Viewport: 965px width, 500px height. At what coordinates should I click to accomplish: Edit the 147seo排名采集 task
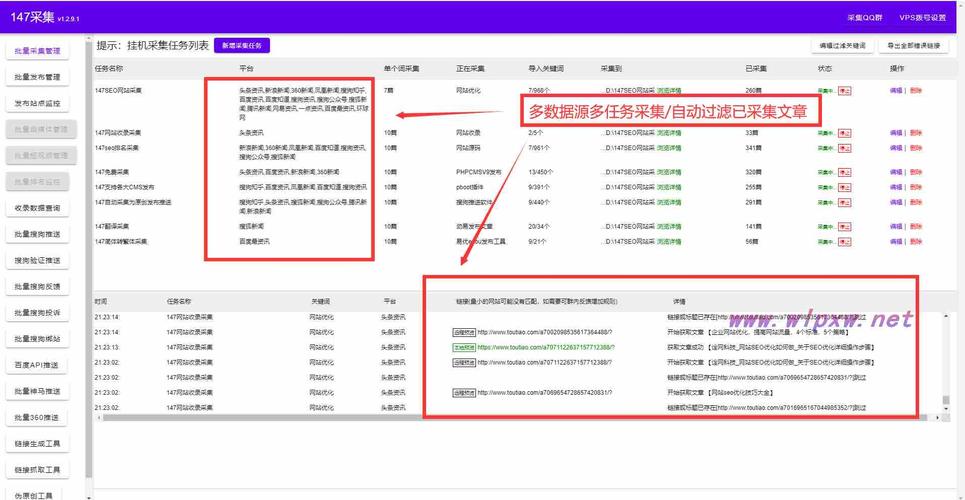point(895,148)
